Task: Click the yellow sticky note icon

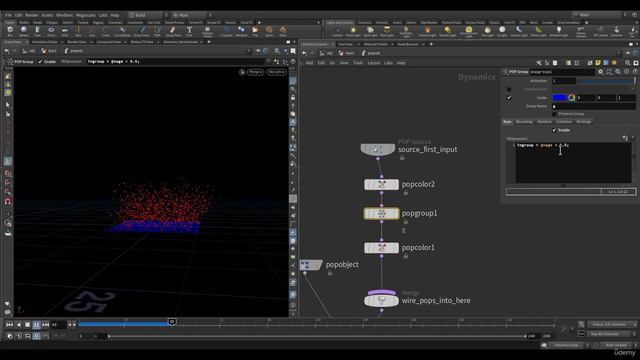Action: tap(598, 63)
